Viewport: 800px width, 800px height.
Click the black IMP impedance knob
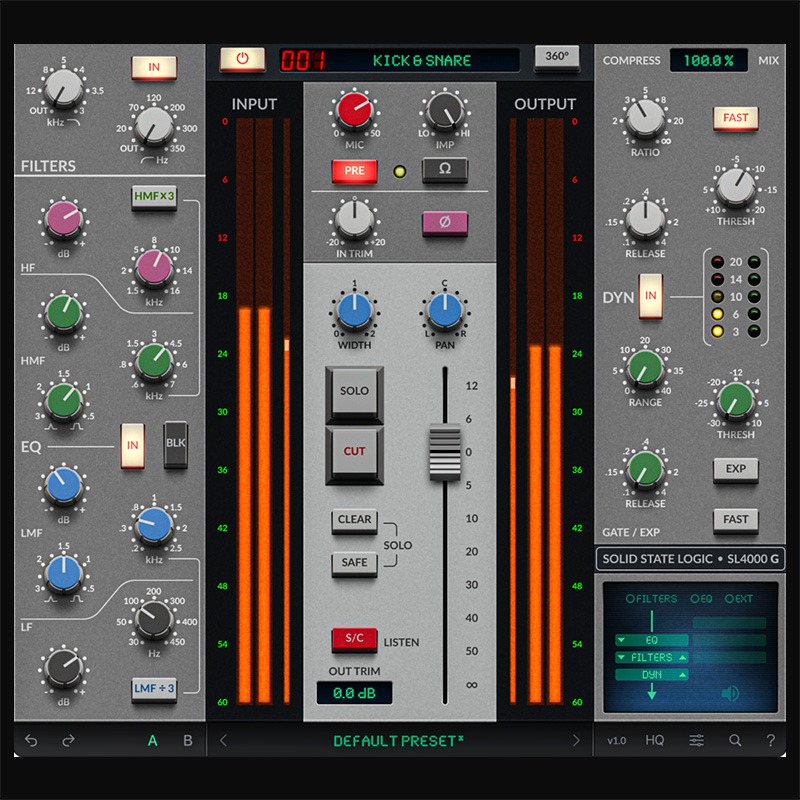click(x=444, y=110)
